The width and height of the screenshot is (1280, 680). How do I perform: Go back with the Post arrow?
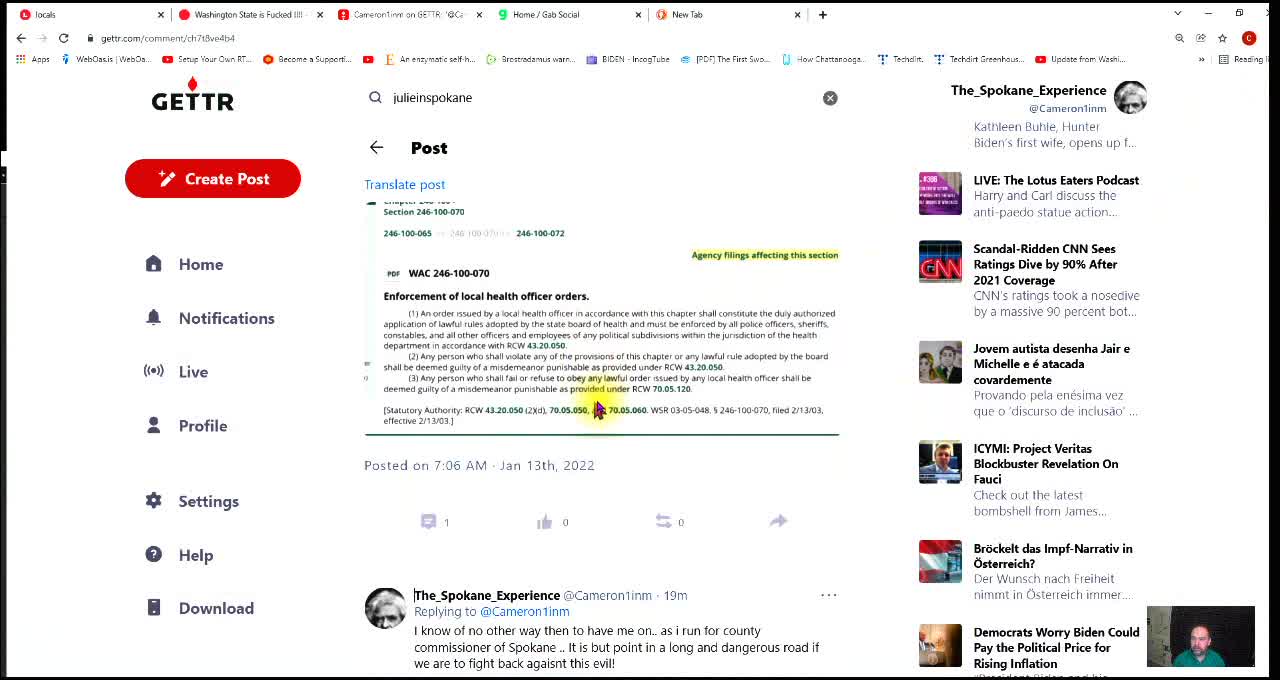tap(376, 147)
